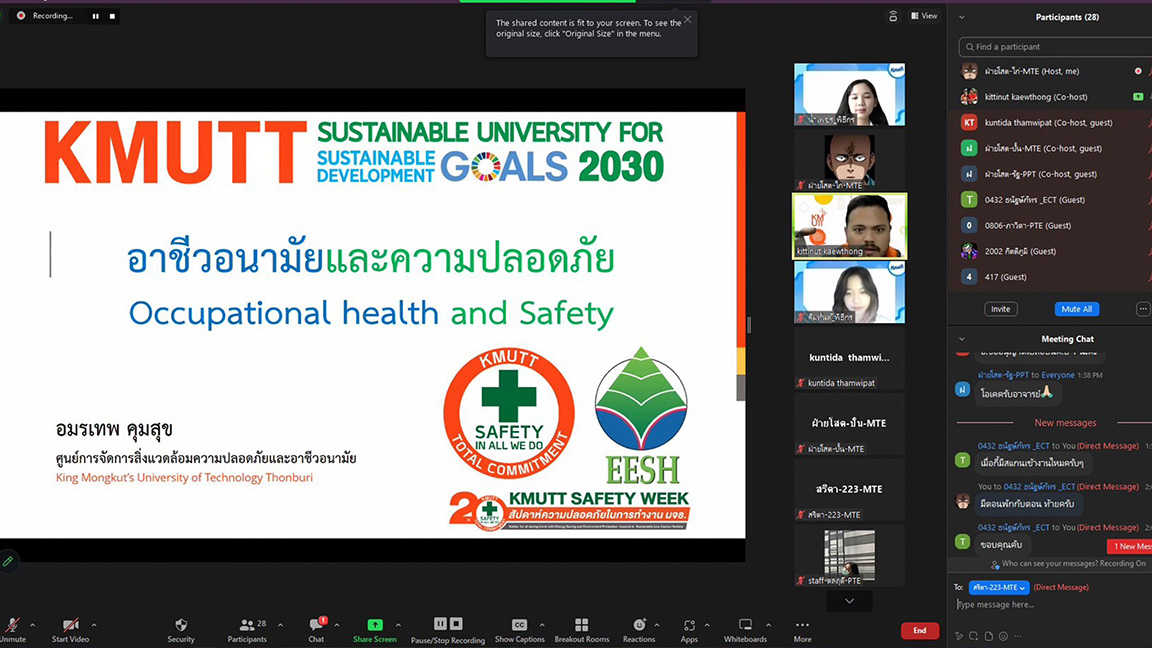The image size is (1152, 648).
Task: Unmute the microphone
Action: tap(12, 630)
